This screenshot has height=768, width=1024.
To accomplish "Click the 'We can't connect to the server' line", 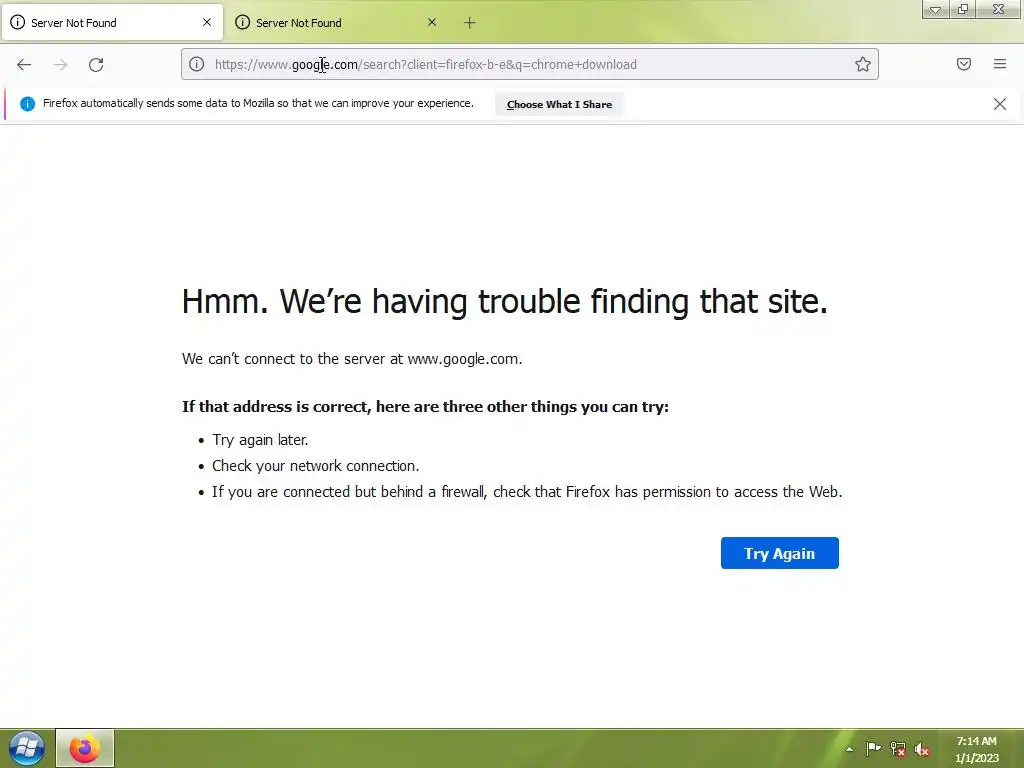I will [352, 359].
